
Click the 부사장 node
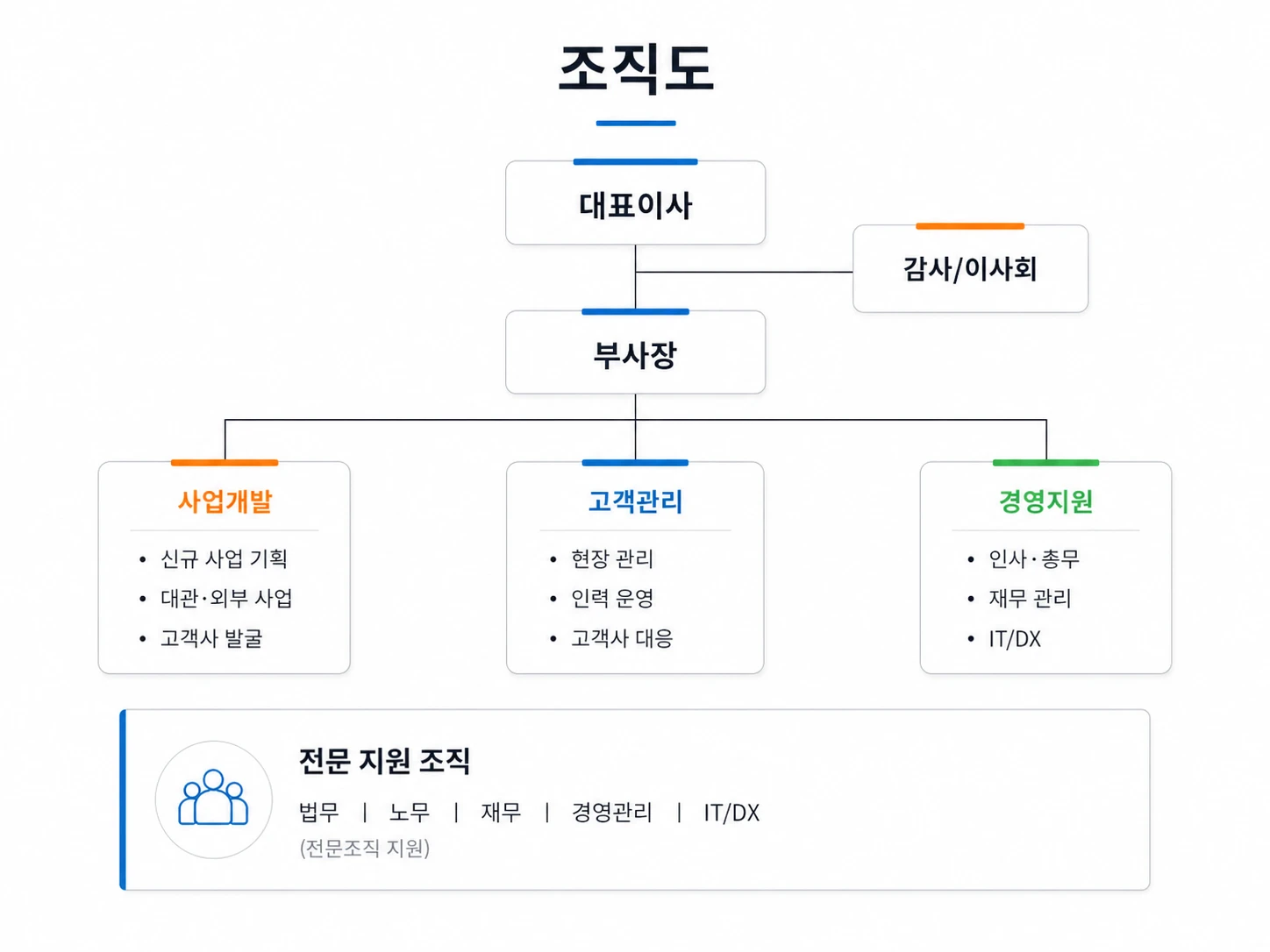[x=635, y=352]
